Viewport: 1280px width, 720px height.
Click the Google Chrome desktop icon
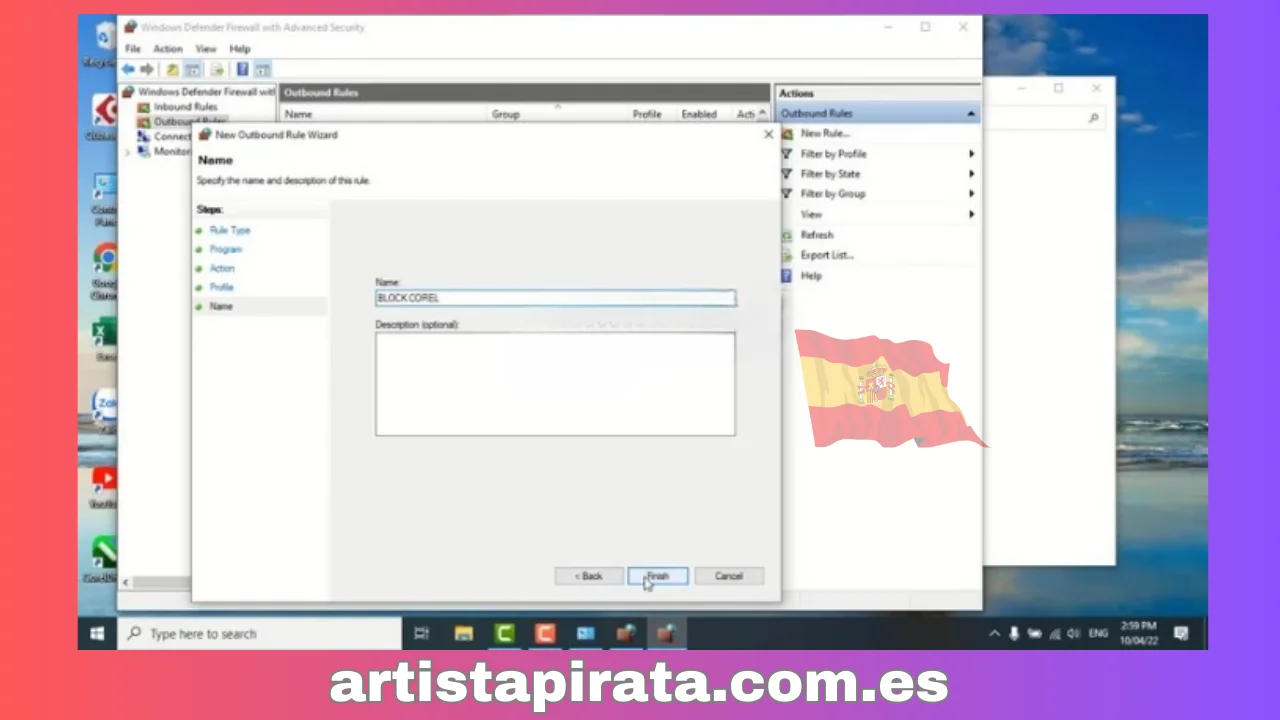click(105, 259)
